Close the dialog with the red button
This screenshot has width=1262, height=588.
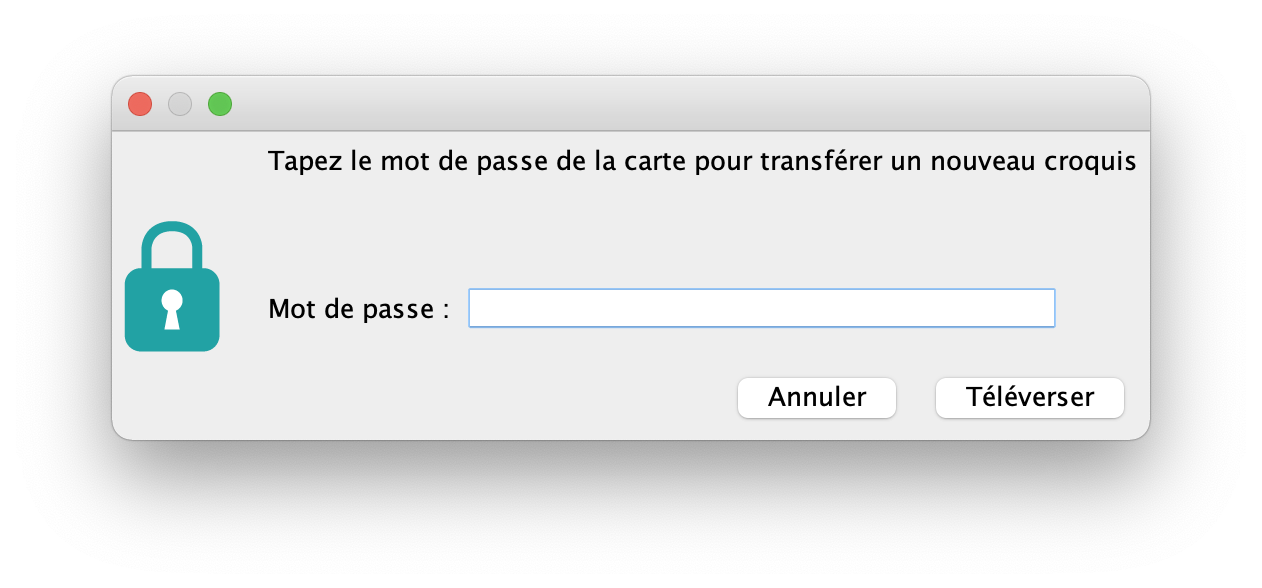140,104
